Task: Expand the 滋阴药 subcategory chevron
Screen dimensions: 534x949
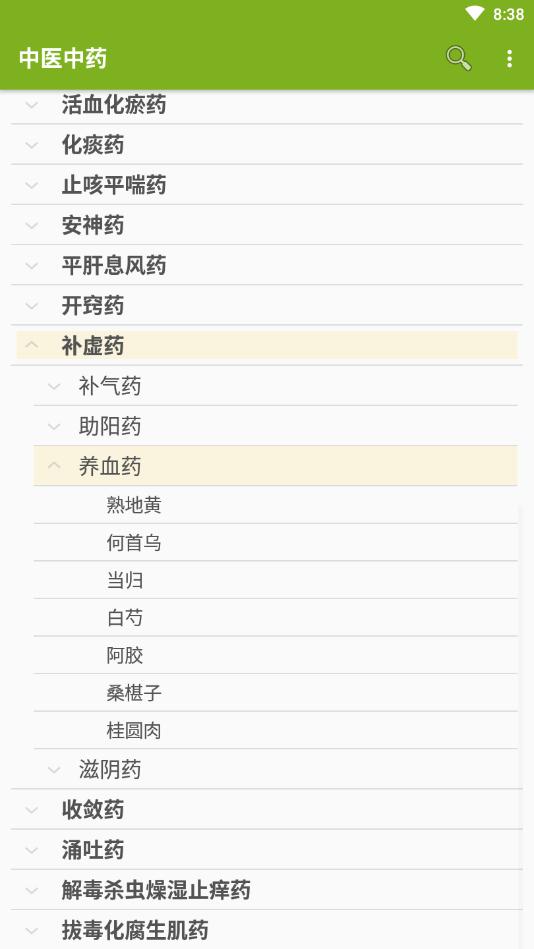Action: coord(54,770)
